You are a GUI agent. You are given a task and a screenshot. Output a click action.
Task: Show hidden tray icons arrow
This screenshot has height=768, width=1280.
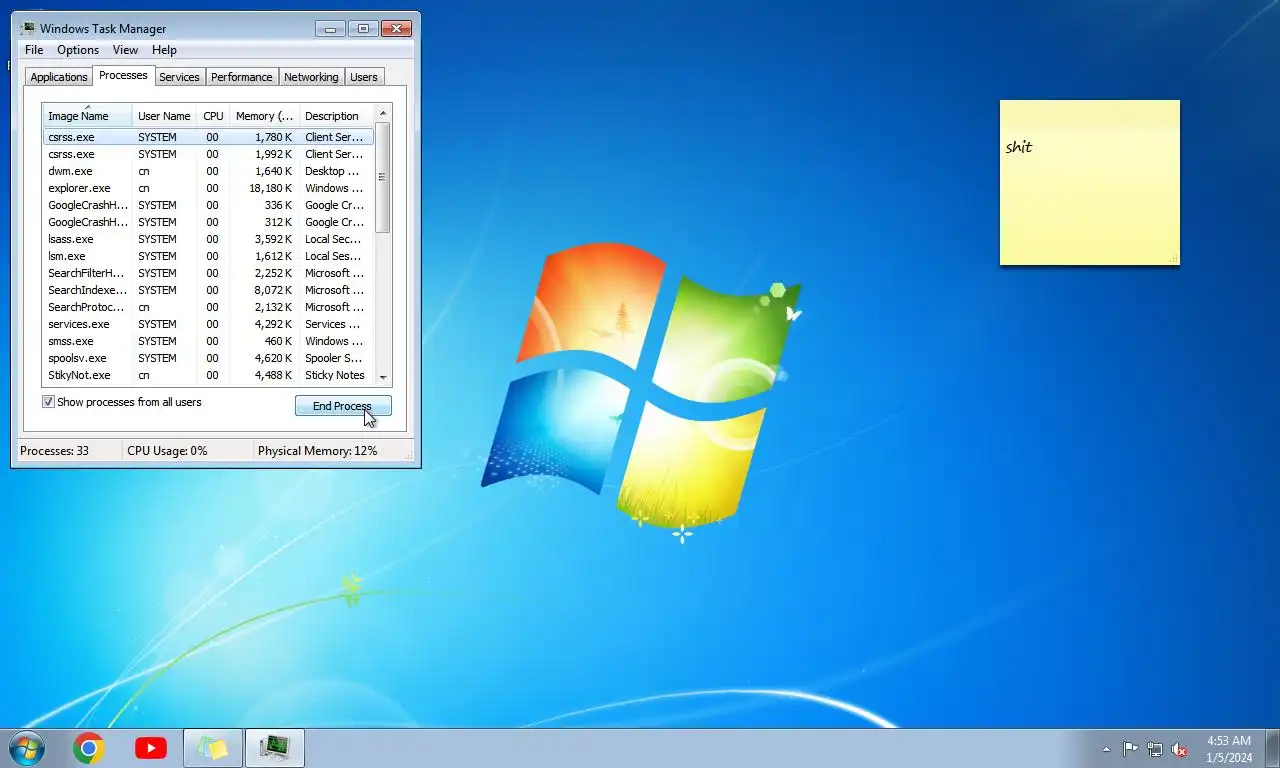click(1106, 749)
